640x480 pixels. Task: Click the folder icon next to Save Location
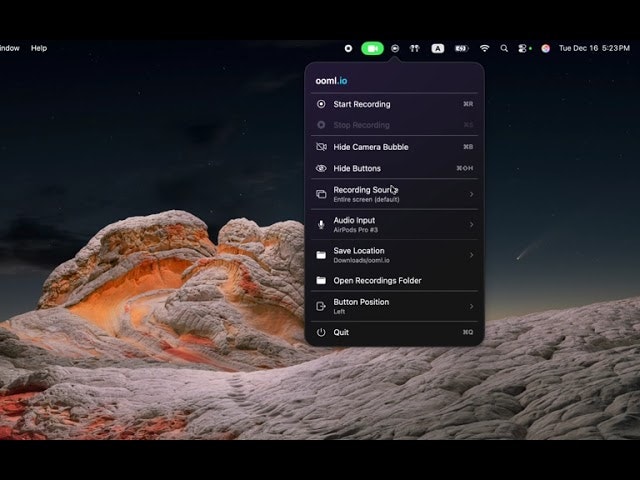pyautogui.click(x=321, y=255)
